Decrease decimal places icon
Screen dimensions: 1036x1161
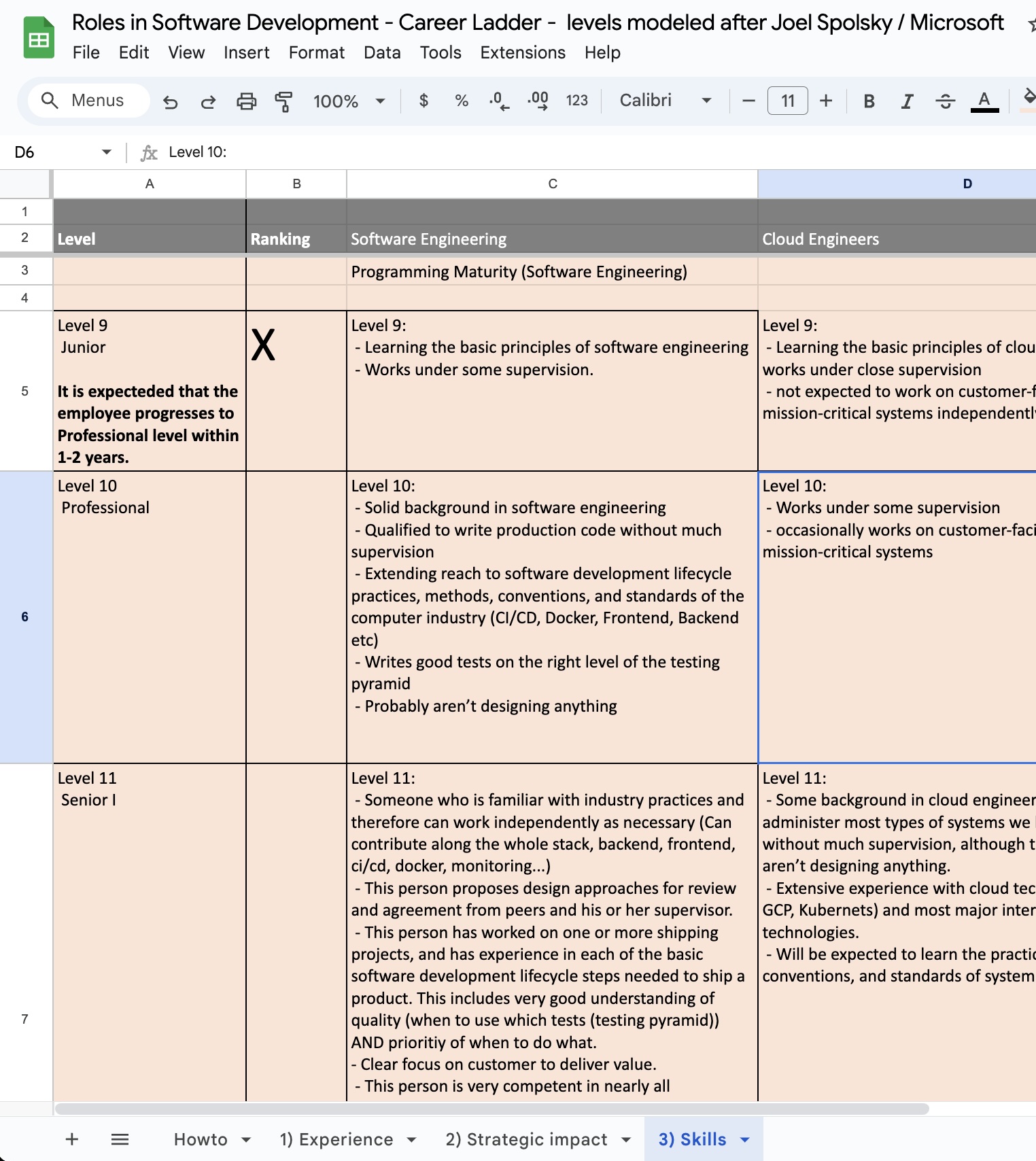click(x=499, y=101)
